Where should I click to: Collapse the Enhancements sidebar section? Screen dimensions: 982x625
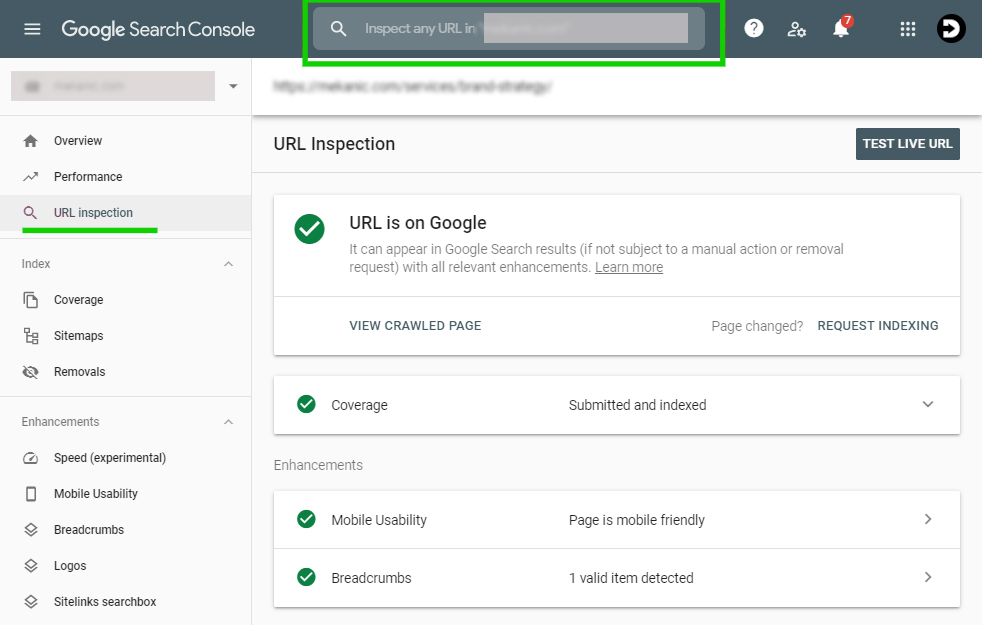(229, 422)
